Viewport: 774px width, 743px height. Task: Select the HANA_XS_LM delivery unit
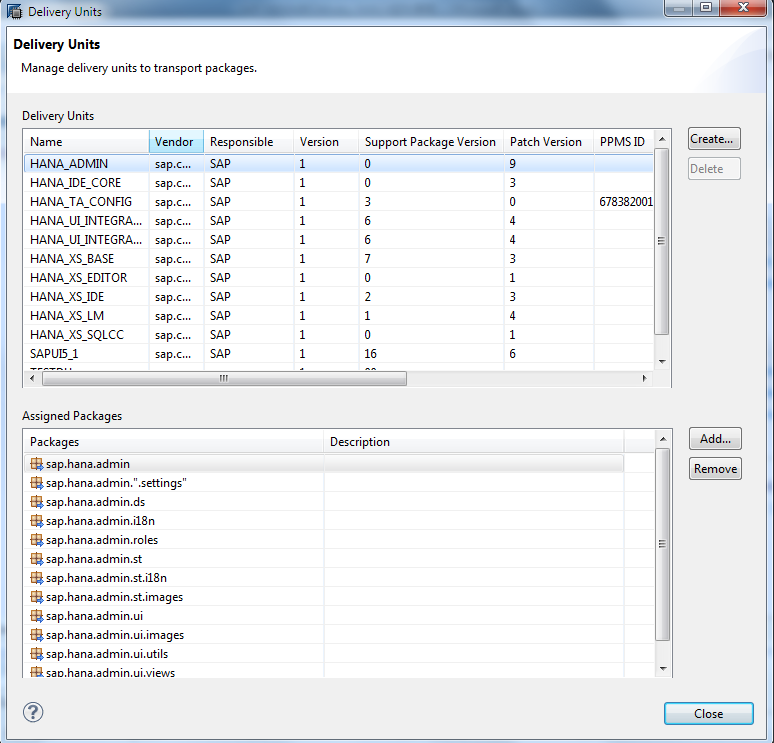click(339, 316)
